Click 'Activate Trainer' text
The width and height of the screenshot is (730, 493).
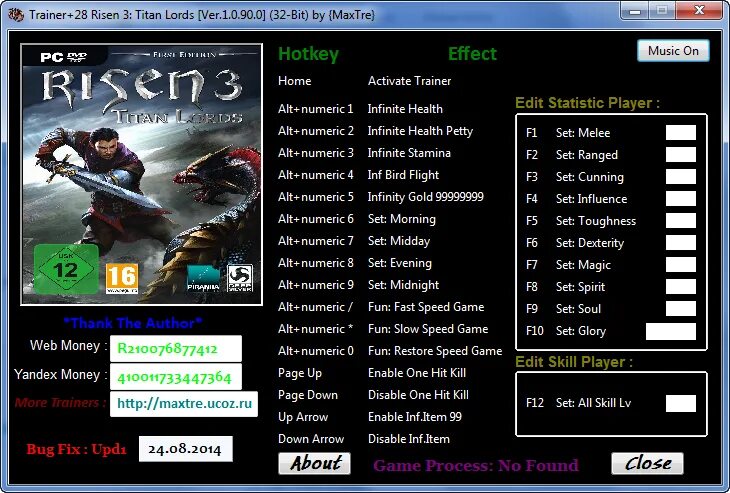(409, 81)
